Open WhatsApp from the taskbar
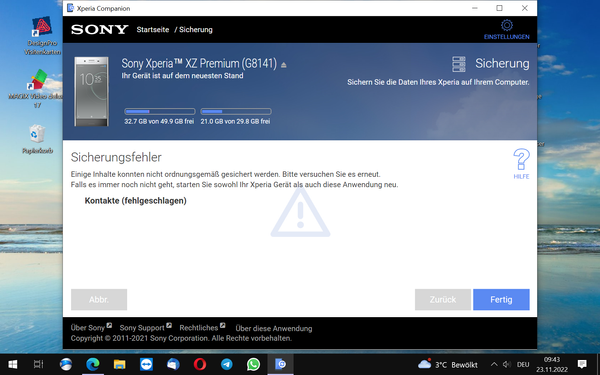 coord(253,364)
